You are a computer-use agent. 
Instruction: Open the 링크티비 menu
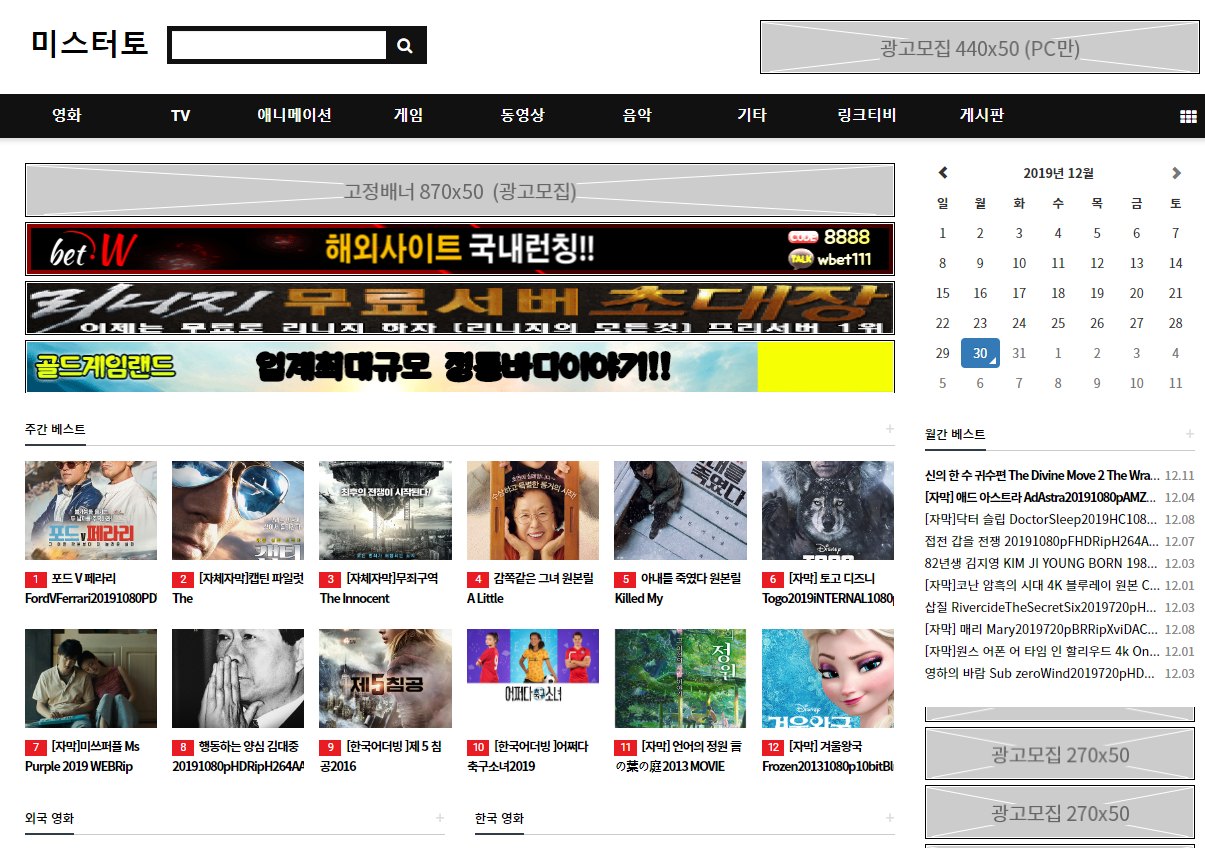(866, 115)
